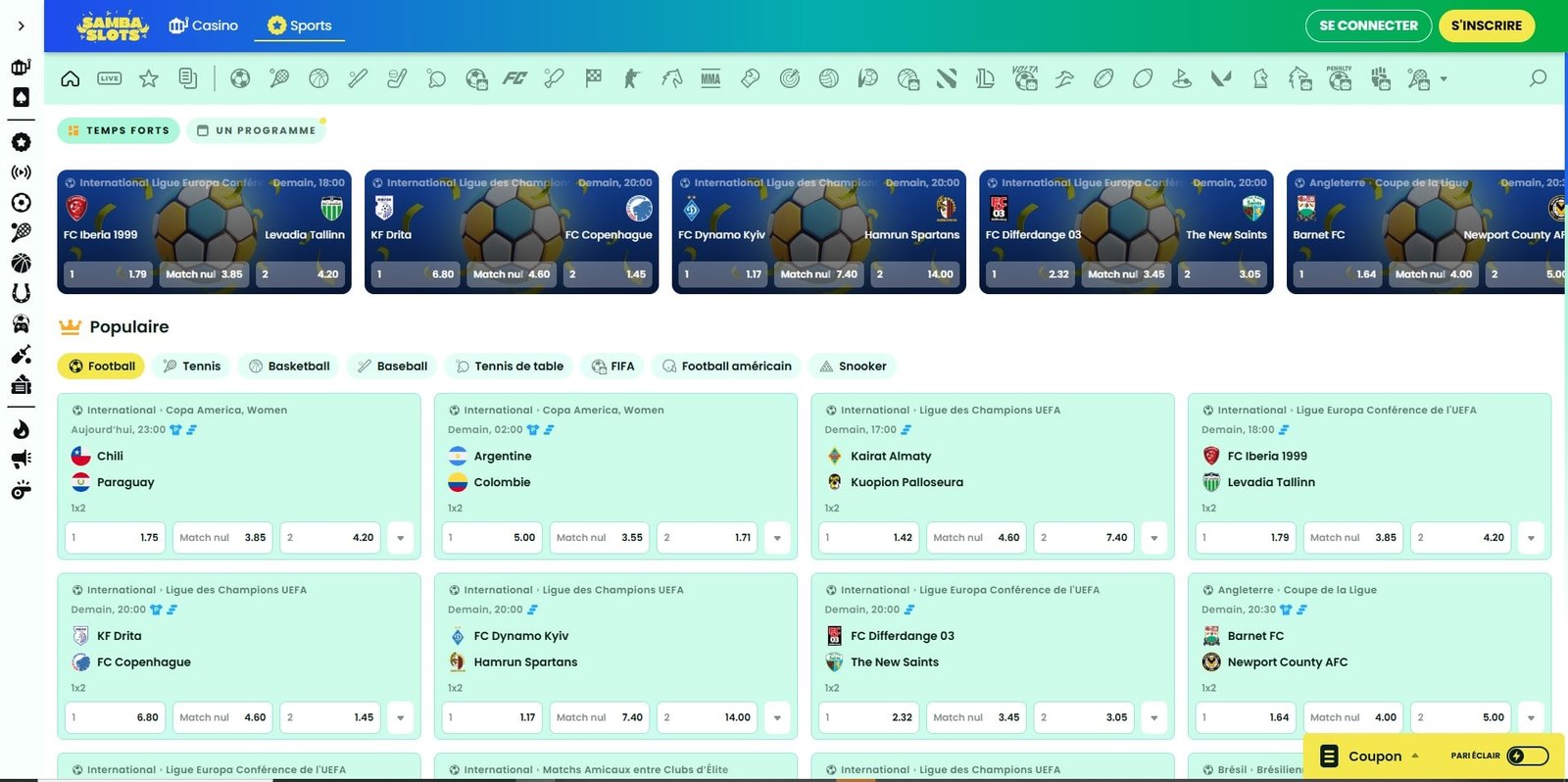
Task: Click the S'inscrire button
Action: pos(1487,25)
